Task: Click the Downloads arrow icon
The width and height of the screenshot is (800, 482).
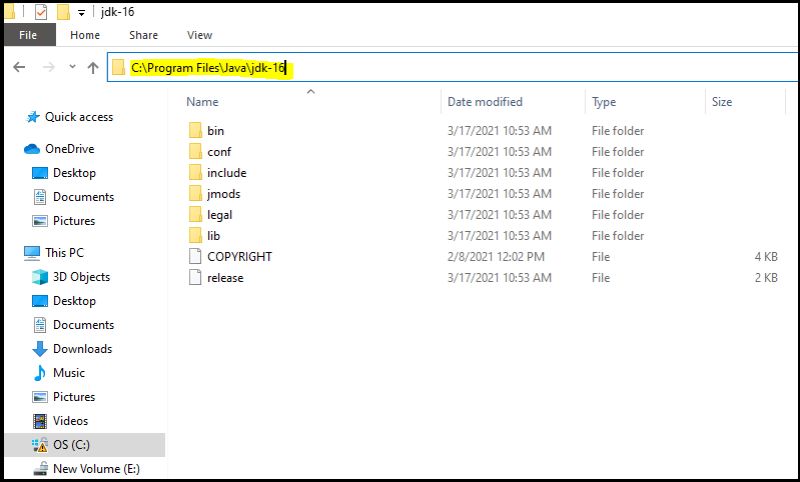Action: tap(40, 349)
